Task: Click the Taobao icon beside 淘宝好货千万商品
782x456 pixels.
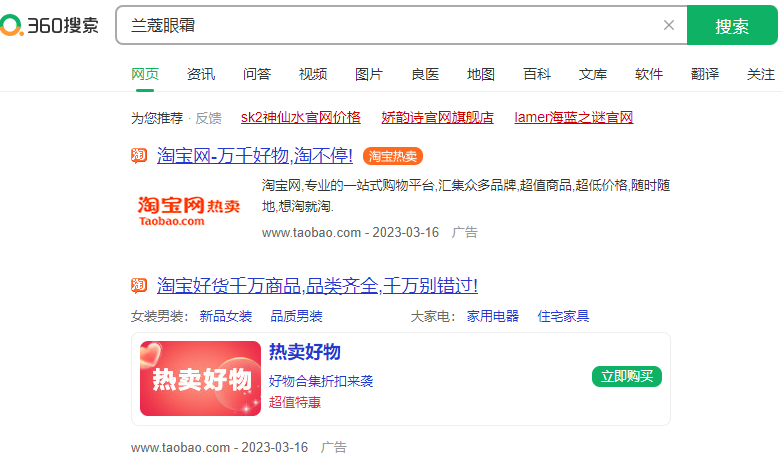Action: point(139,285)
